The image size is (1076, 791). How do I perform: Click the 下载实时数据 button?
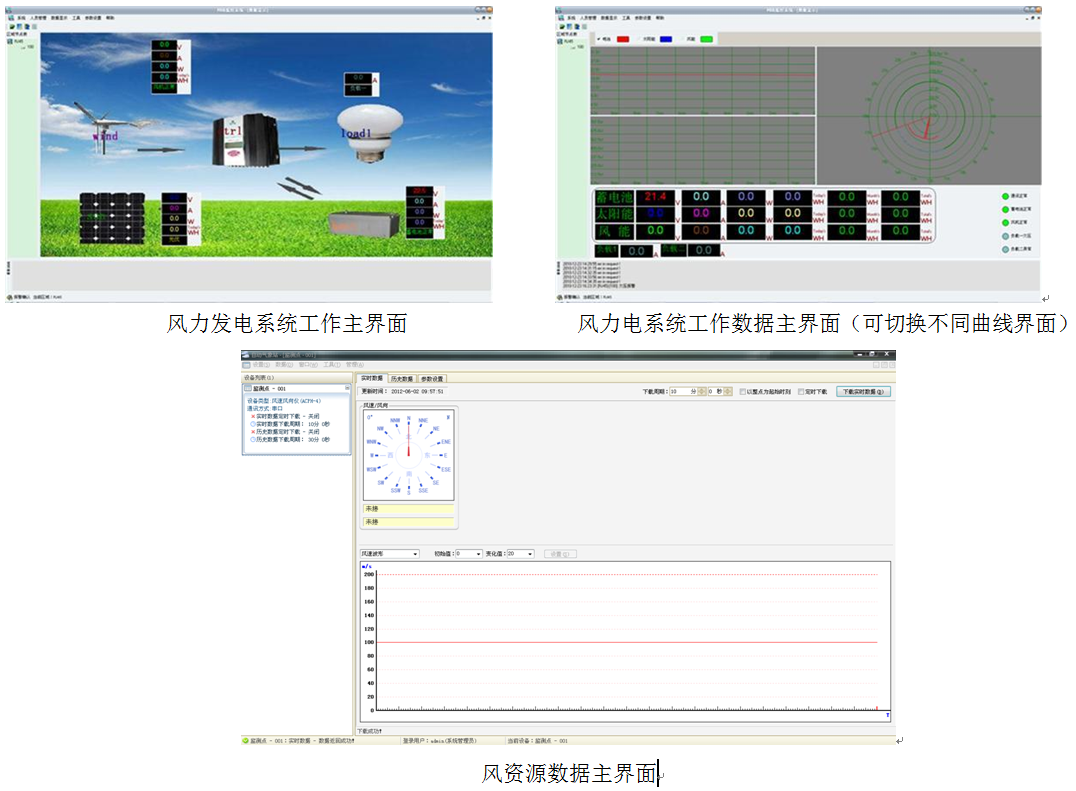863,392
